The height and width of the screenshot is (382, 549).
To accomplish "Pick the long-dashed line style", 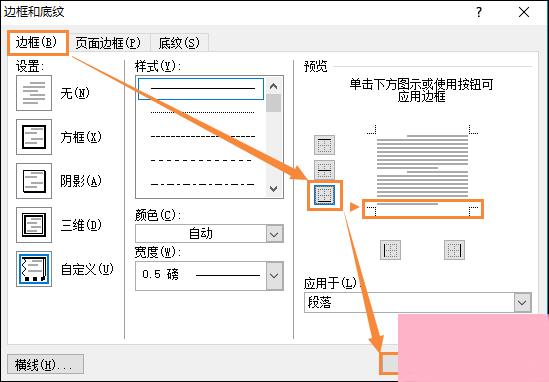I will pyautogui.click(x=201, y=161).
